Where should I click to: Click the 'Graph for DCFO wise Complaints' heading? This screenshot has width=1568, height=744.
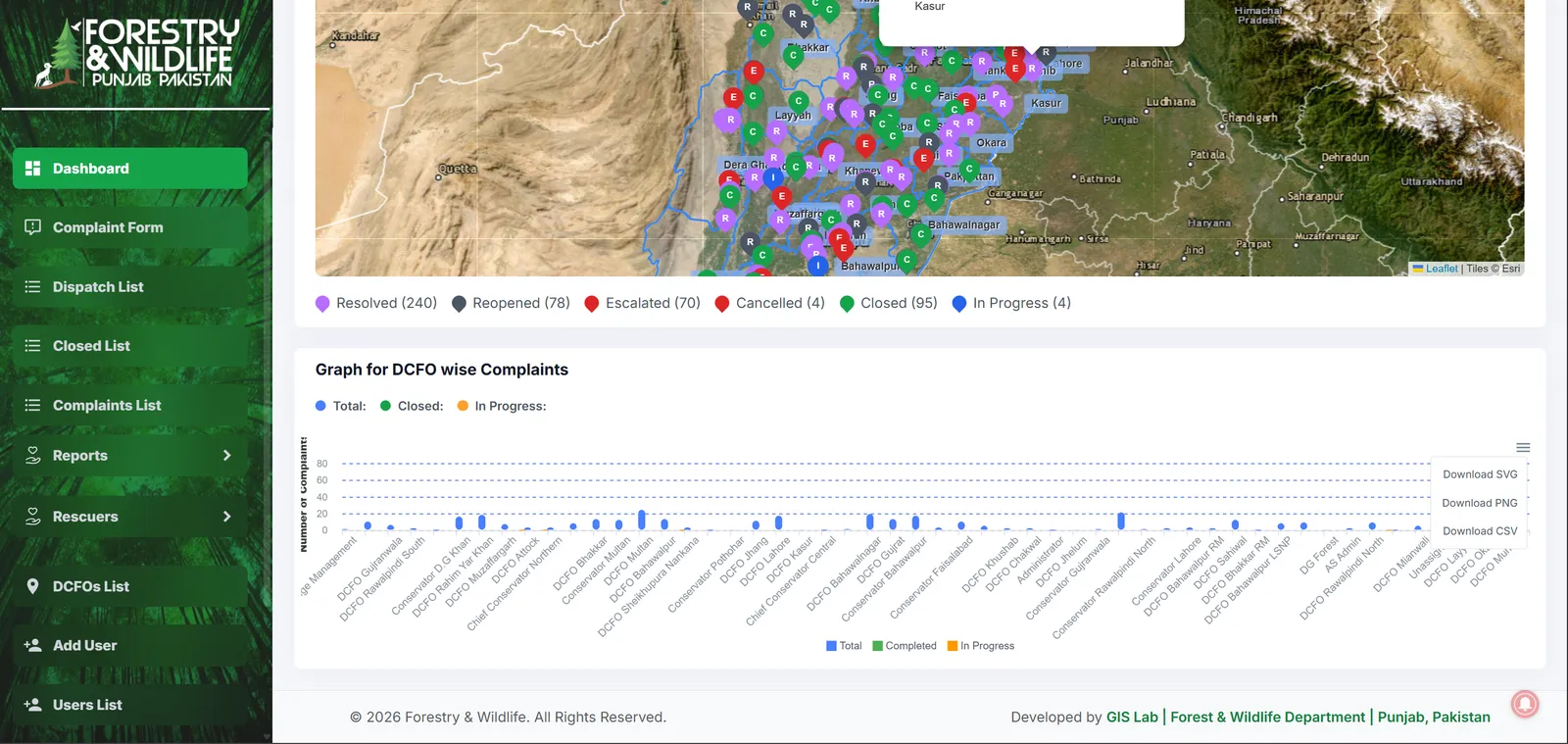[x=442, y=370]
